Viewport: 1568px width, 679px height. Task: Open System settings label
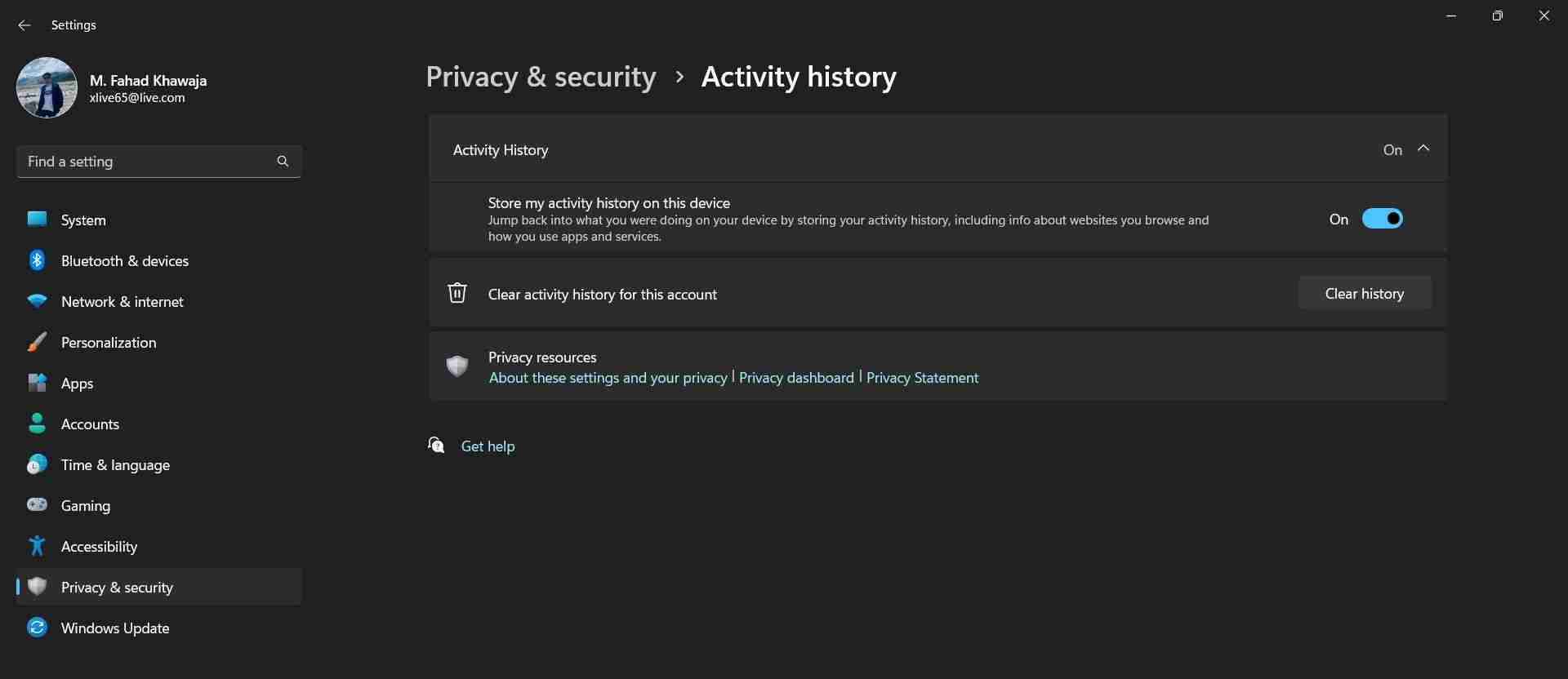83,220
